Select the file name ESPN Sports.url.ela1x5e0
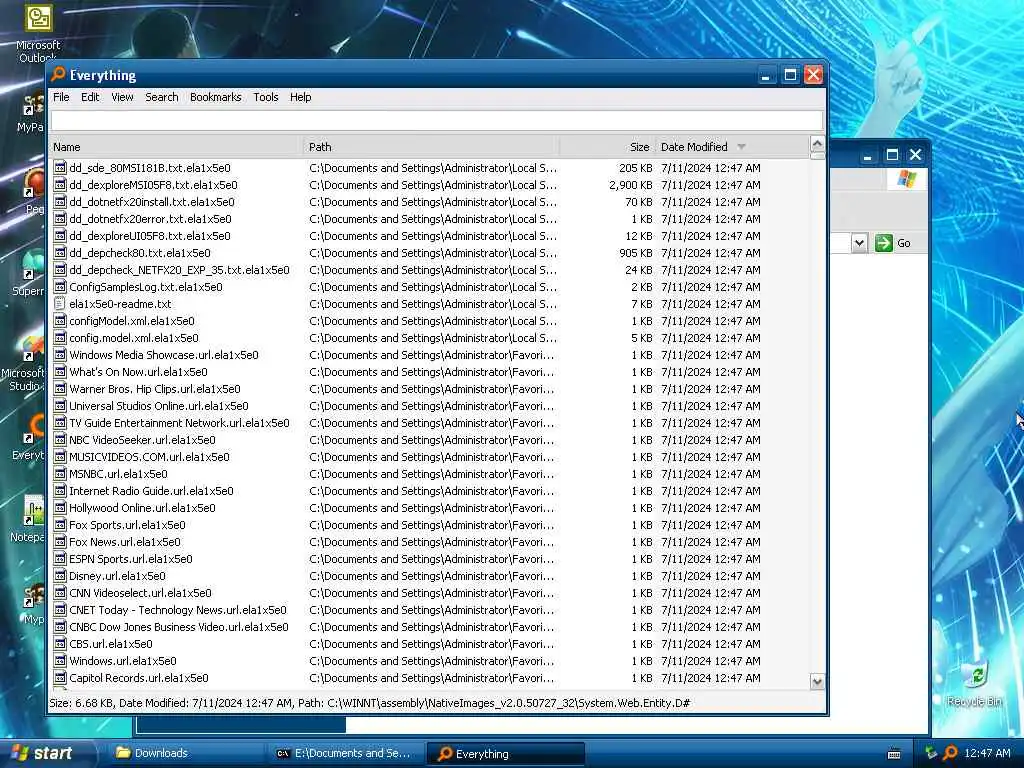 (x=131, y=559)
